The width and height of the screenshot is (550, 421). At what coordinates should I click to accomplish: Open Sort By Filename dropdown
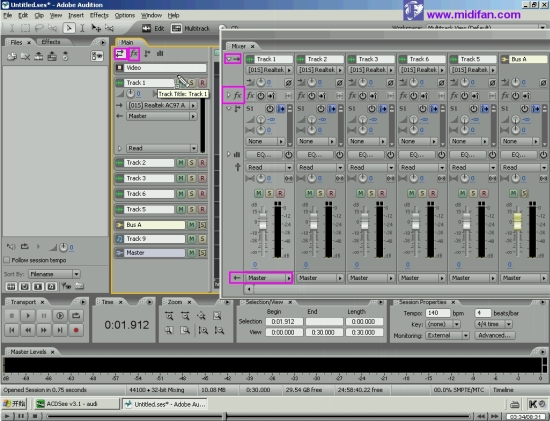54,274
